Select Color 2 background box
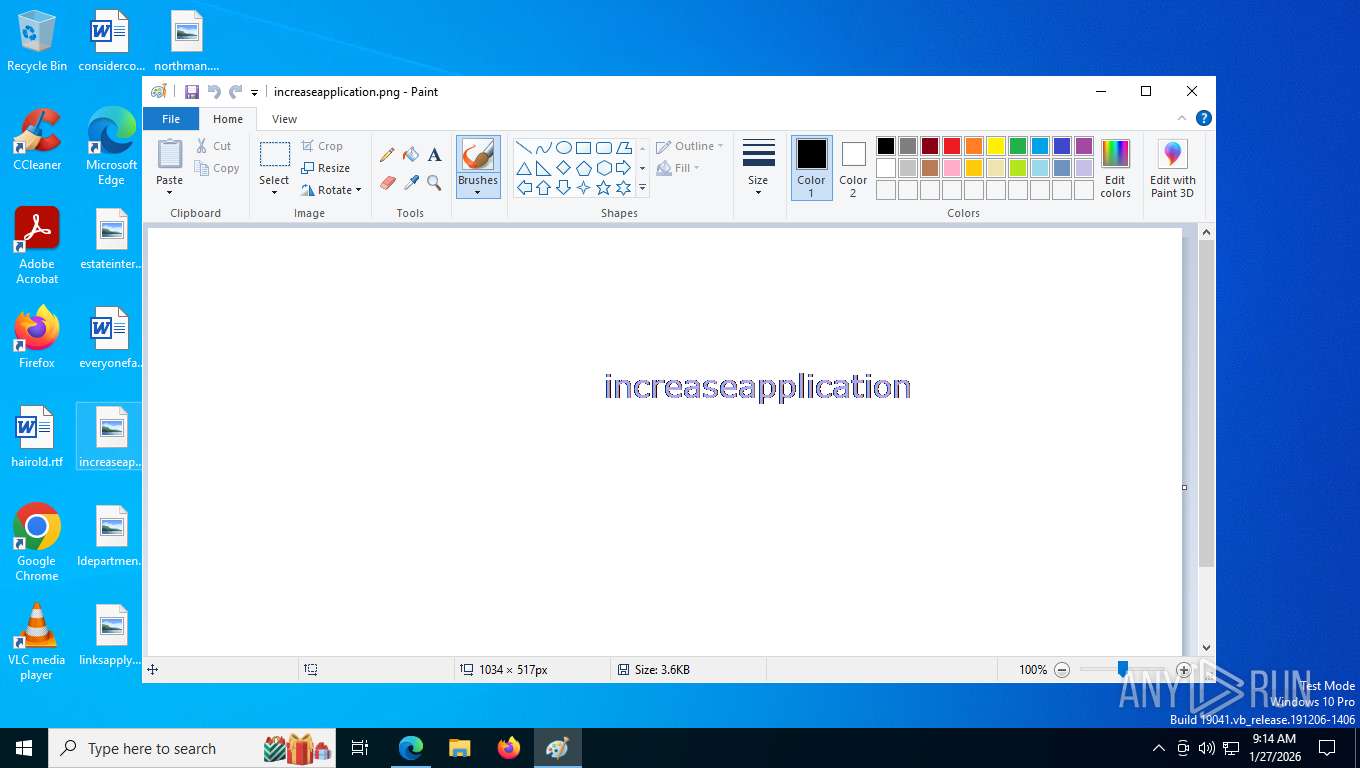This screenshot has width=1360, height=768. click(x=853, y=168)
